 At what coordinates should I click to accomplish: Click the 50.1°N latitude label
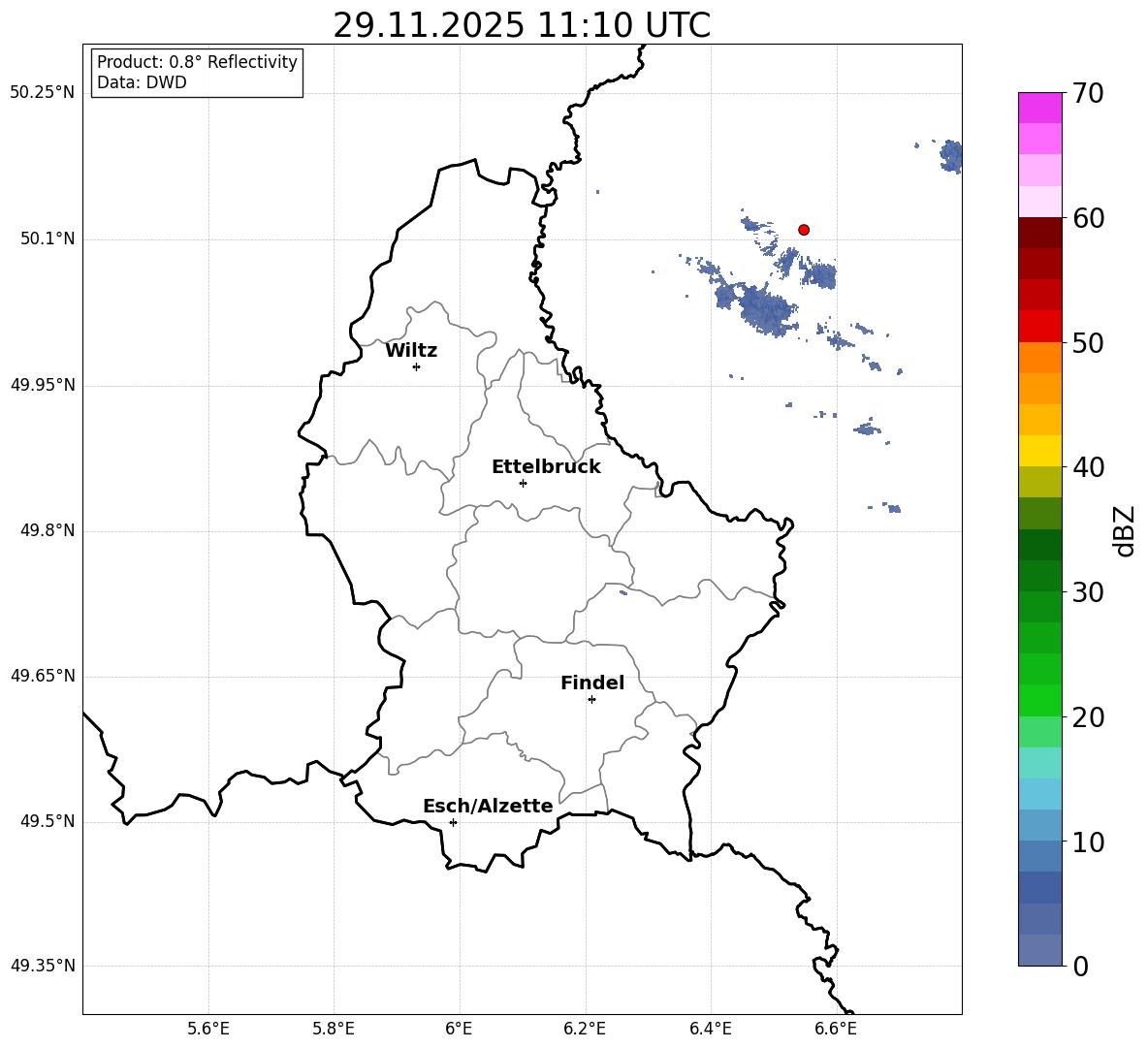[x=48, y=239]
